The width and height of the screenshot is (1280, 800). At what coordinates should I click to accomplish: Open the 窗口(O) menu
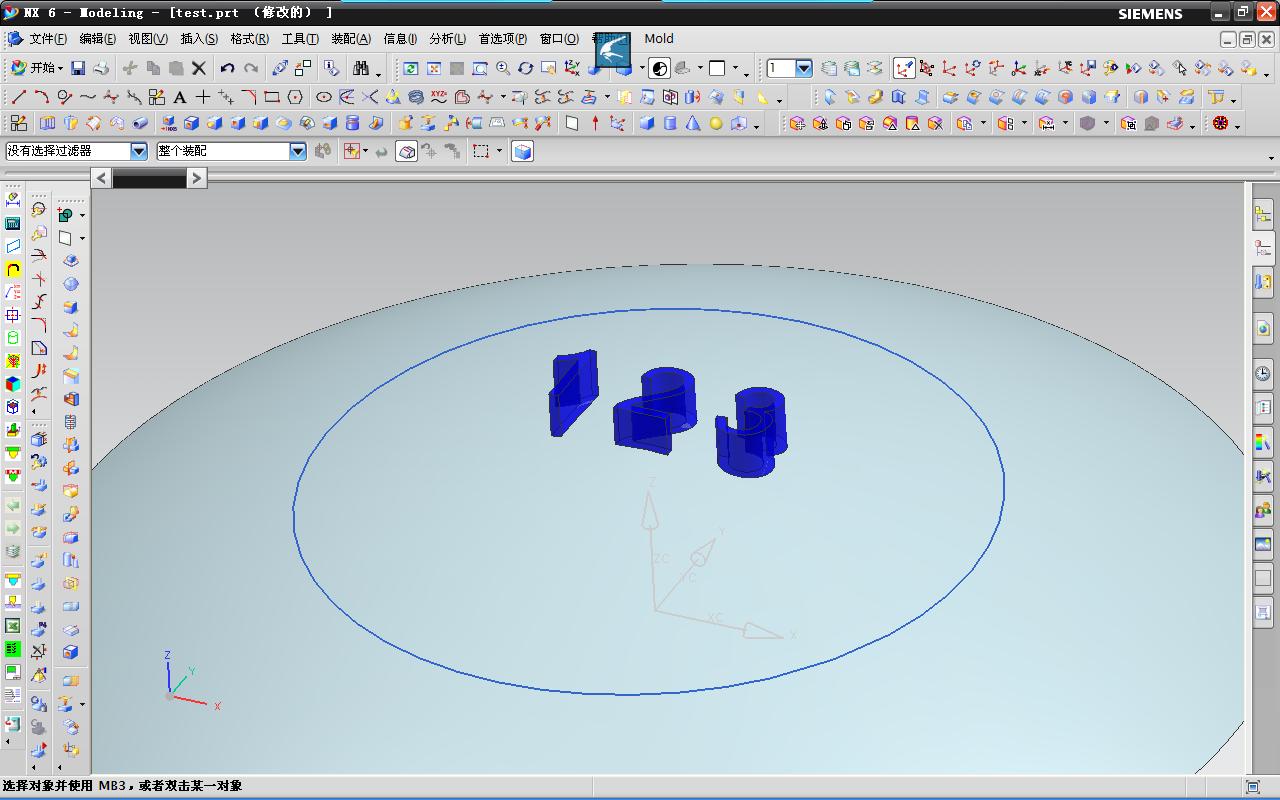[559, 39]
